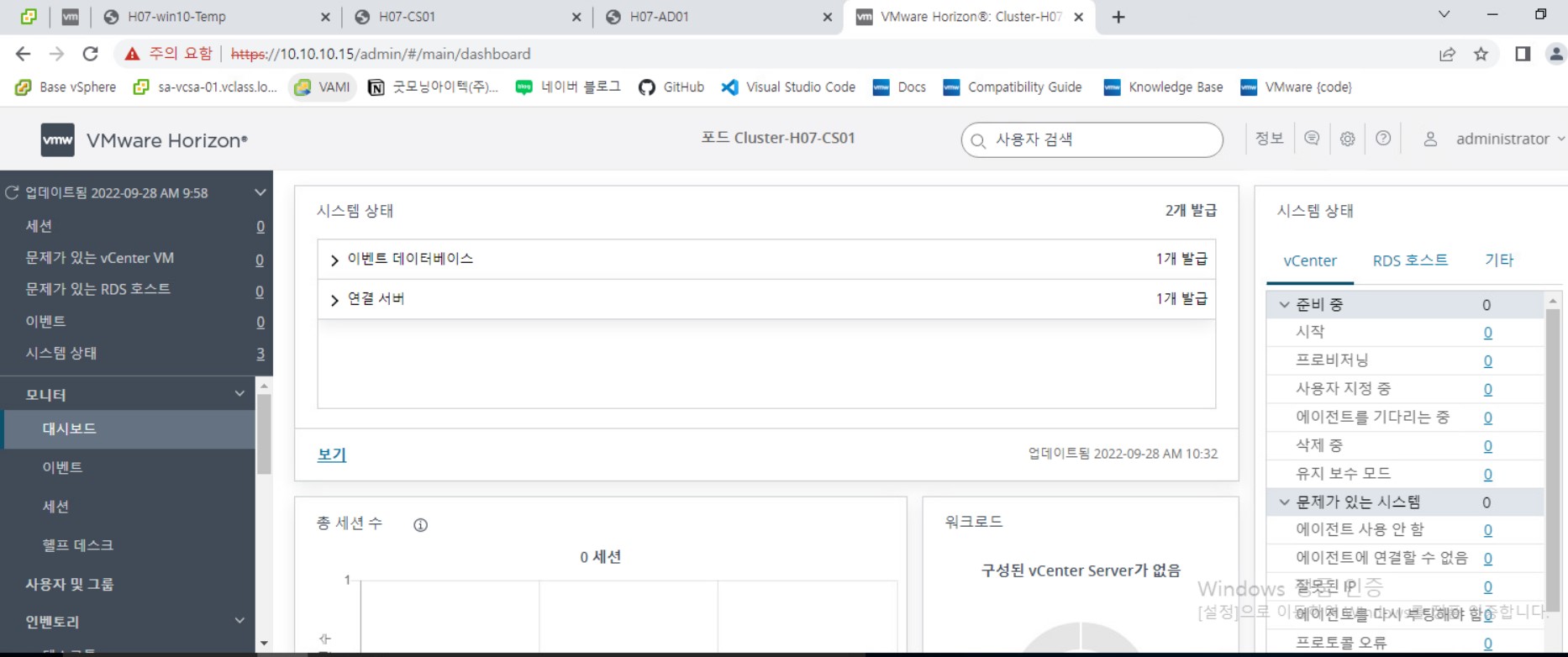1568x657 pixels.
Task: Click the red security warning triangle
Action: click(131, 54)
